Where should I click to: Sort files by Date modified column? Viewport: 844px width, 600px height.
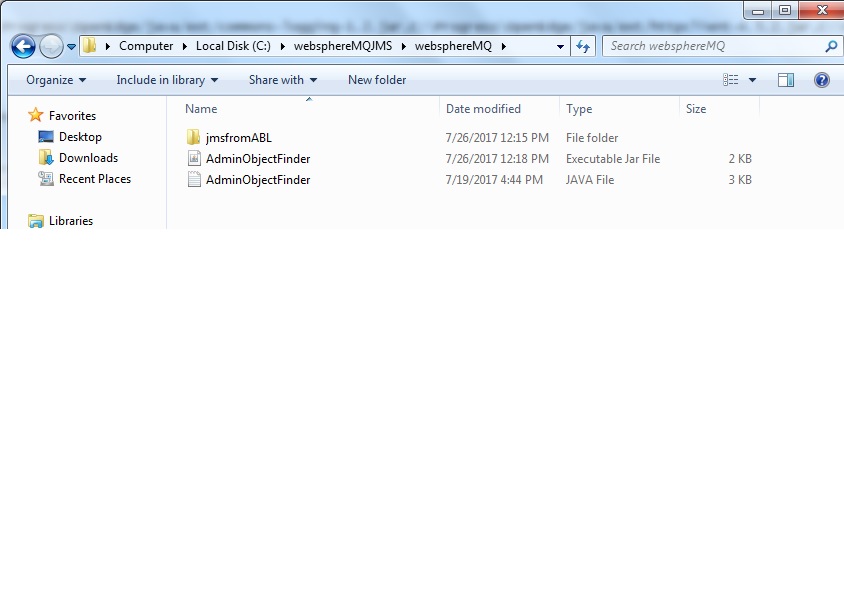484,109
